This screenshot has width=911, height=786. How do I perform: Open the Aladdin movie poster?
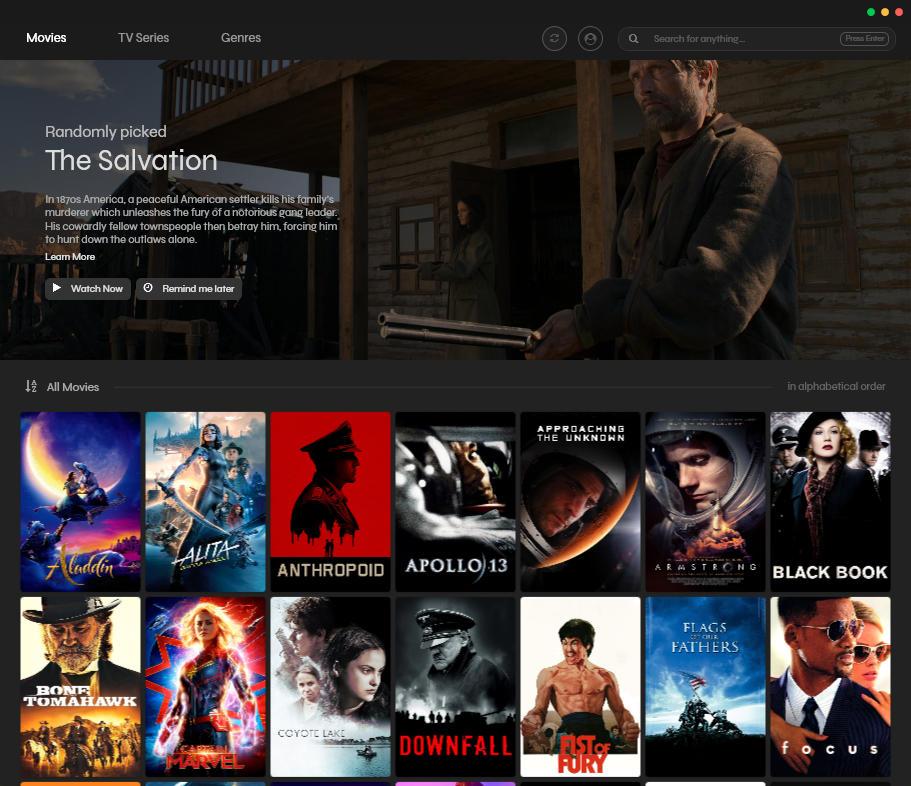(81, 502)
